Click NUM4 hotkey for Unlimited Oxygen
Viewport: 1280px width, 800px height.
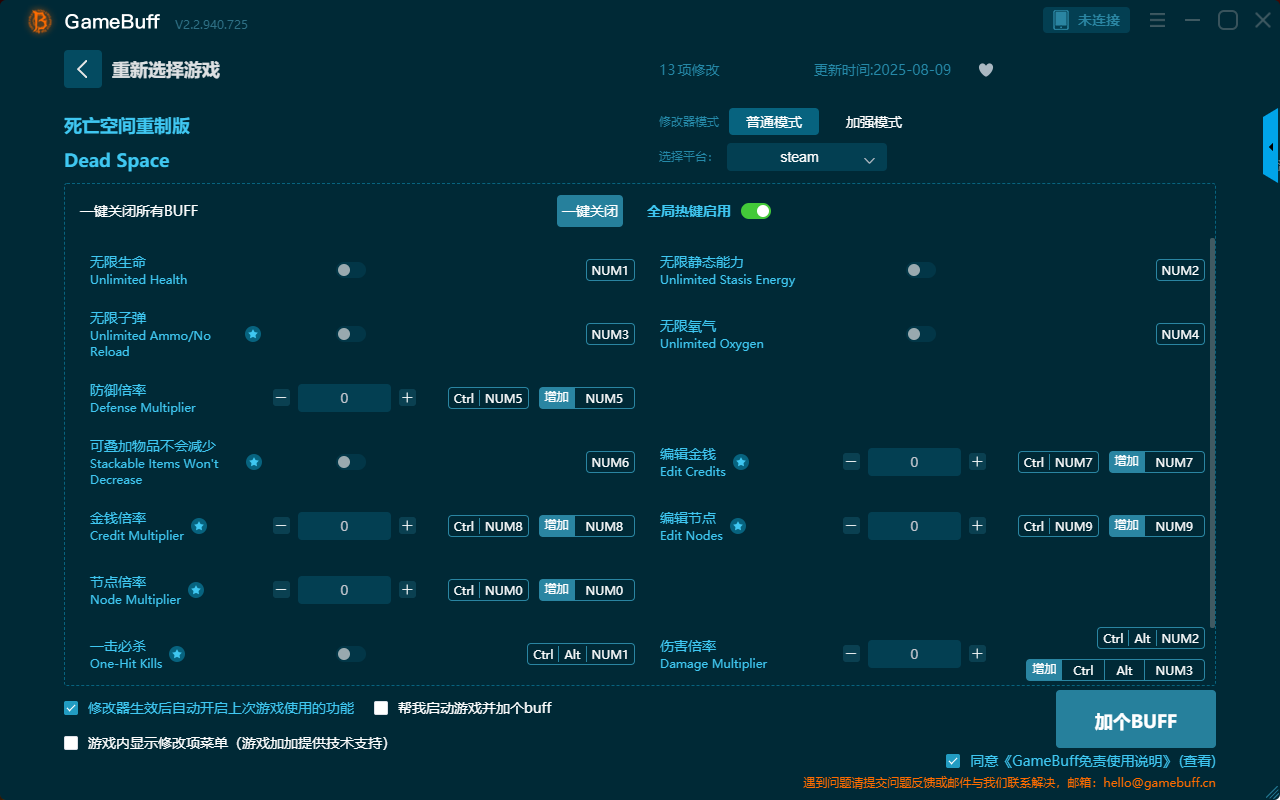tap(1180, 334)
